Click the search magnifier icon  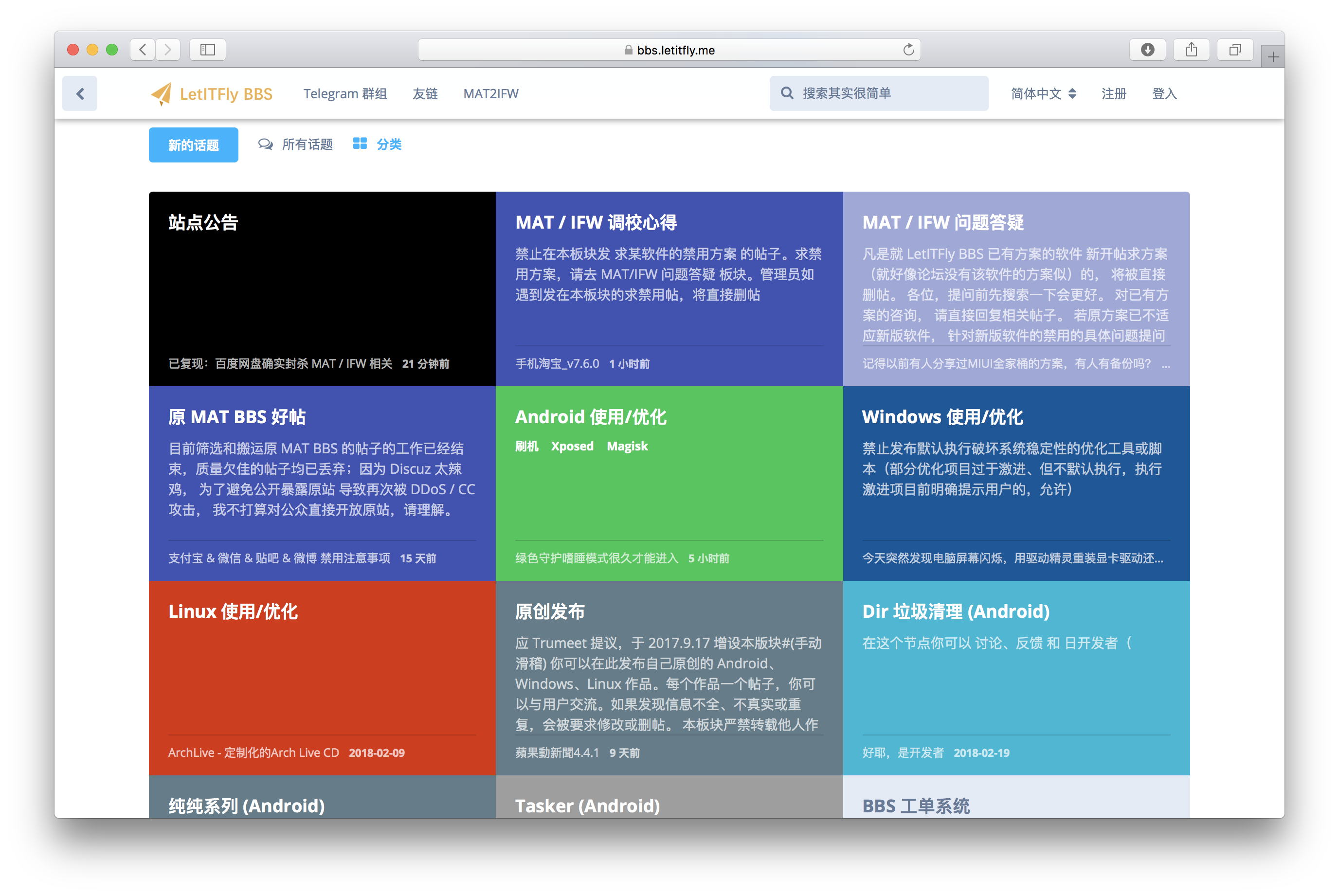coord(787,93)
